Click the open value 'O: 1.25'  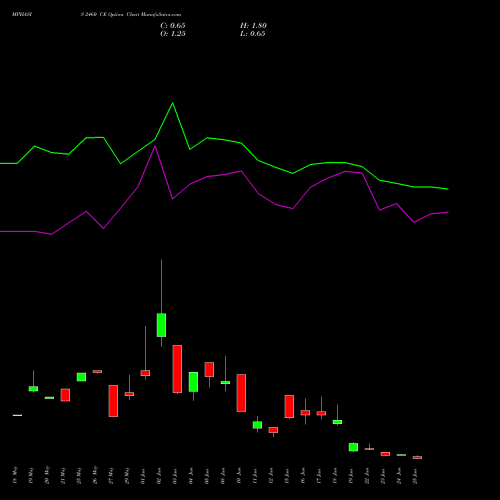pos(173,34)
